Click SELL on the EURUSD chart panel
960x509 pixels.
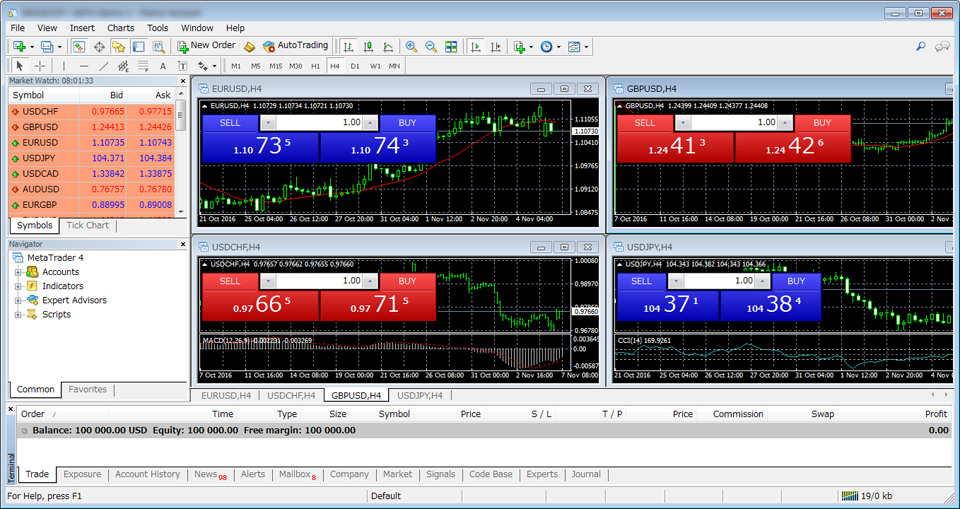pyautogui.click(x=230, y=123)
